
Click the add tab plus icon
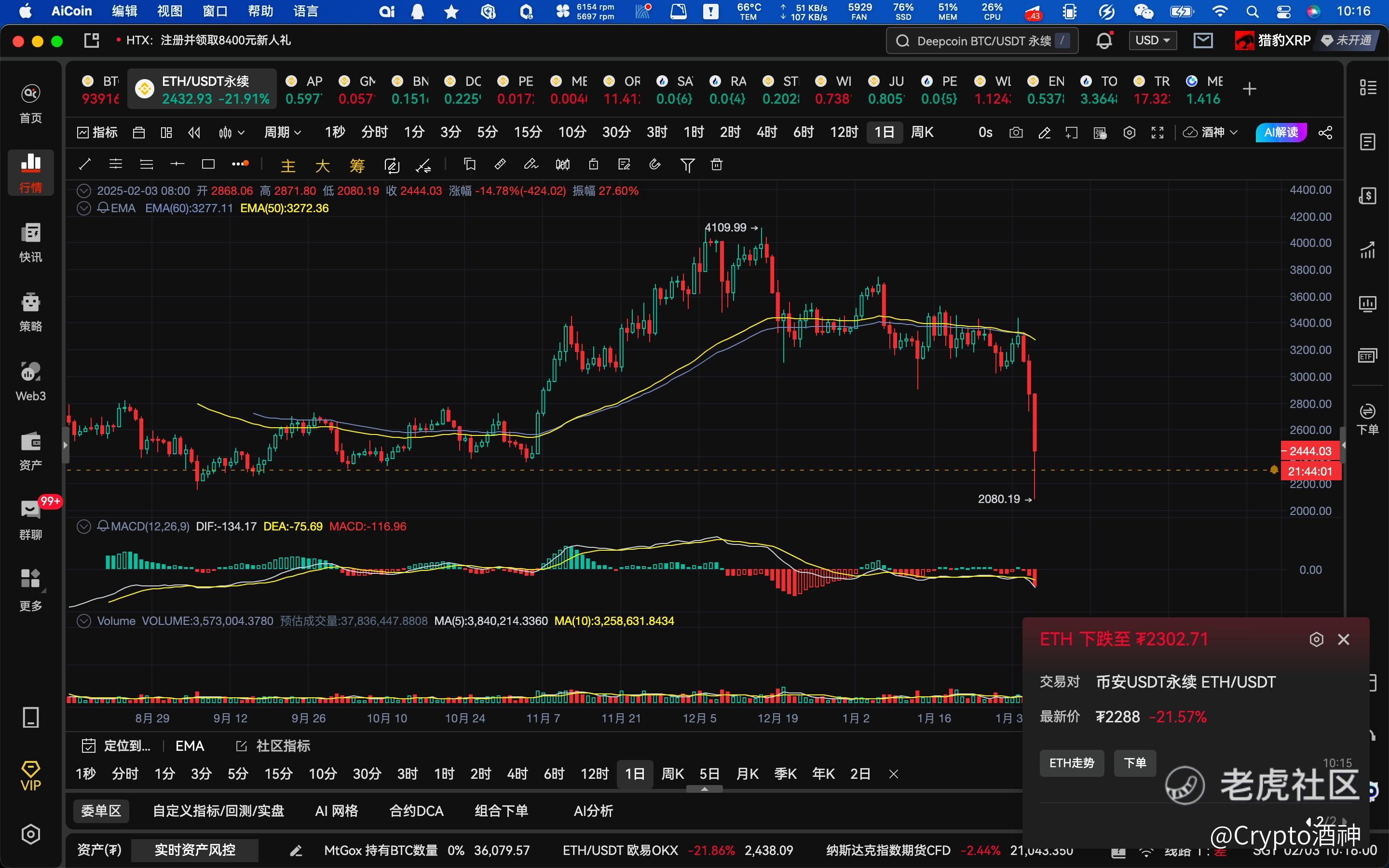(1249, 89)
